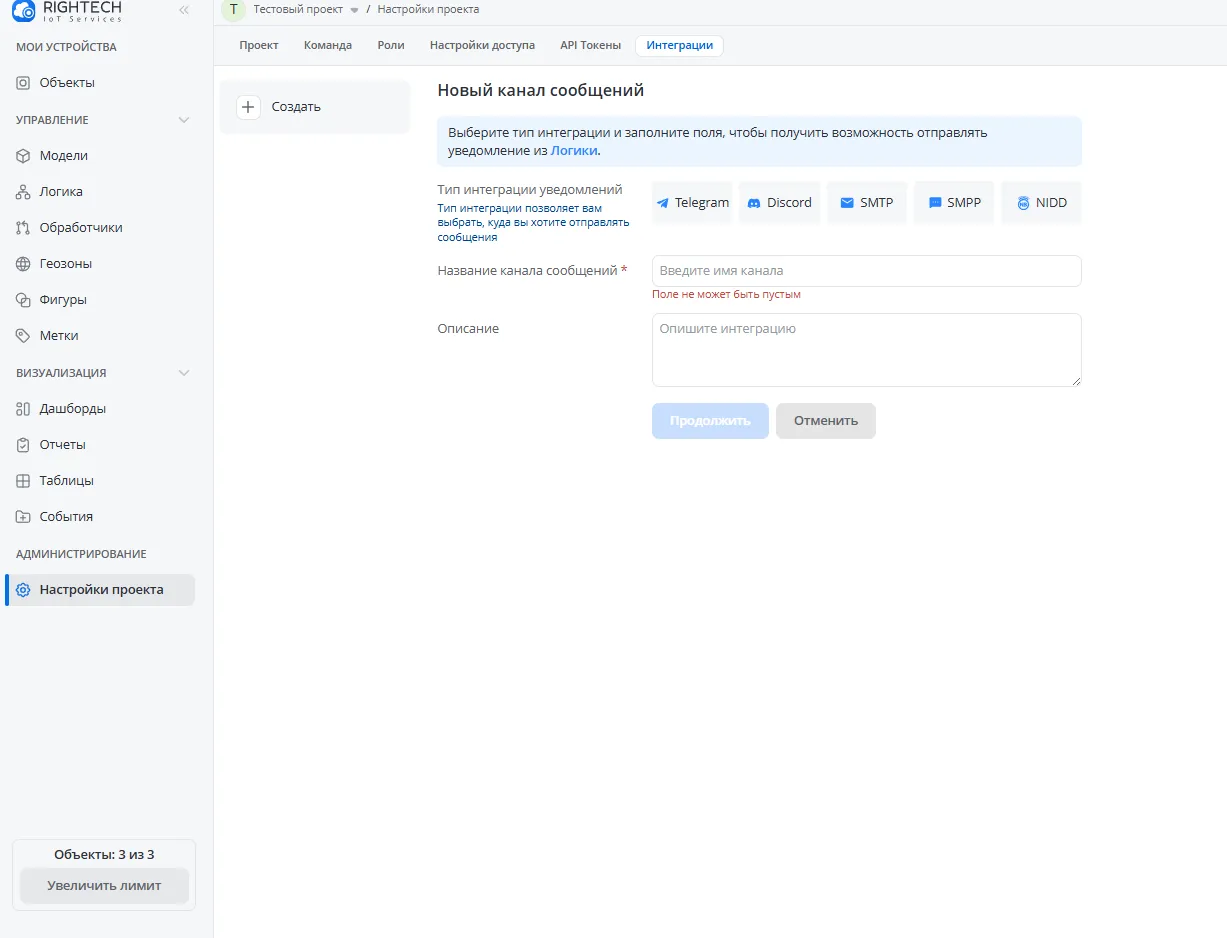
Task: Click the Rightech logo icon
Action: pyautogui.click(x=23, y=11)
